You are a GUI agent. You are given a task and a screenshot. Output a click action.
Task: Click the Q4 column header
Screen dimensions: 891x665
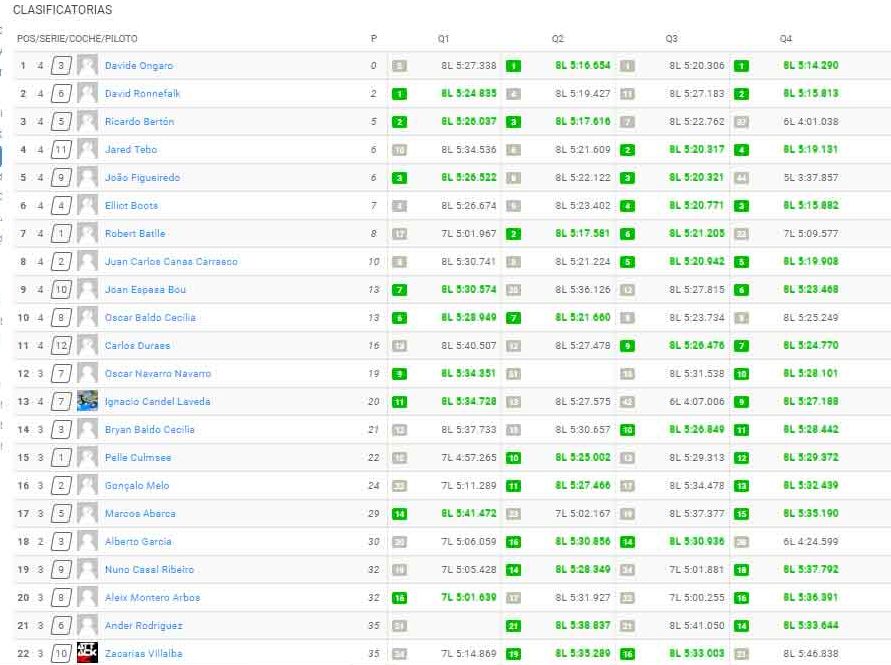[785, 38]
